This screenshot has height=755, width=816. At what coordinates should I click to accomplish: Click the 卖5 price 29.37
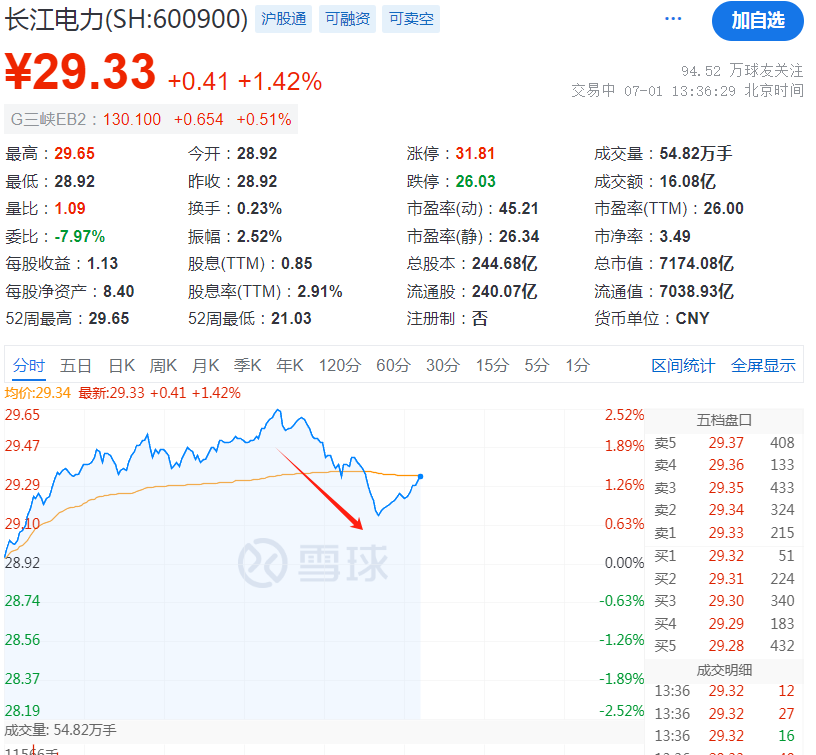pyautogui.click(x=726, y=443)
